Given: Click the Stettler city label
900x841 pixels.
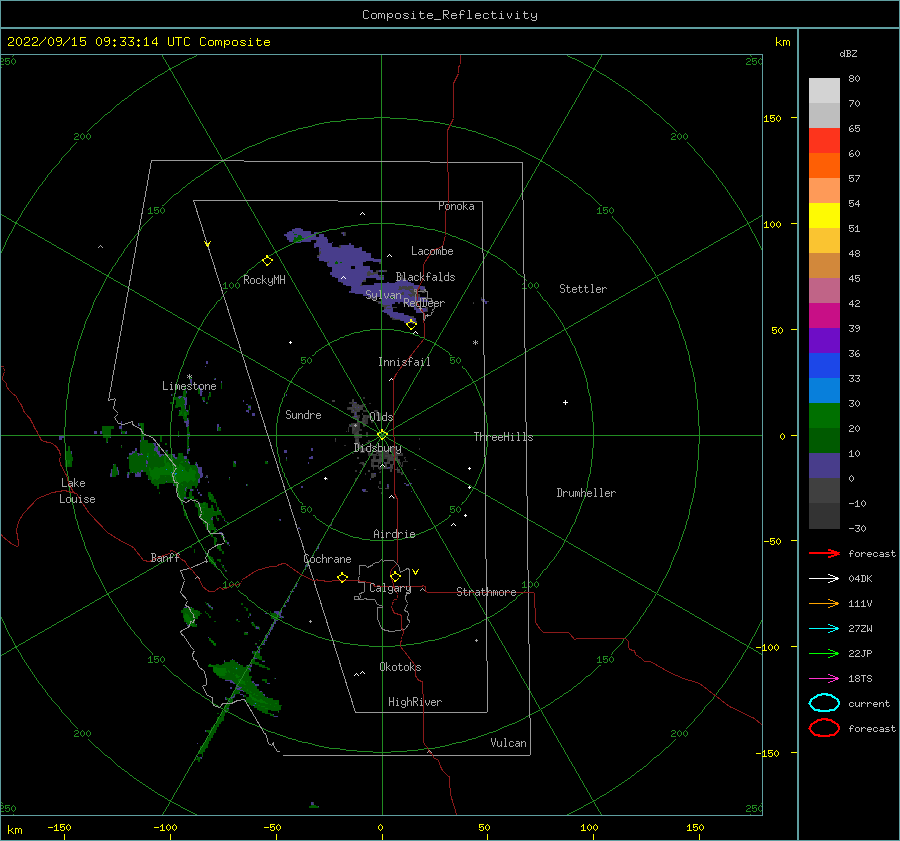Looking at the screenshot, I should (x=583, y=289).
